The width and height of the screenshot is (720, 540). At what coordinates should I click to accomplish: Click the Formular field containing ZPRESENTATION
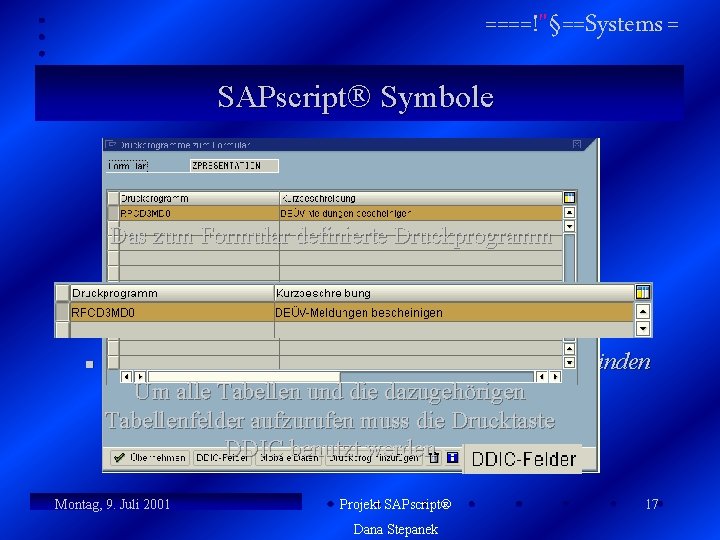tap(234, 166)
